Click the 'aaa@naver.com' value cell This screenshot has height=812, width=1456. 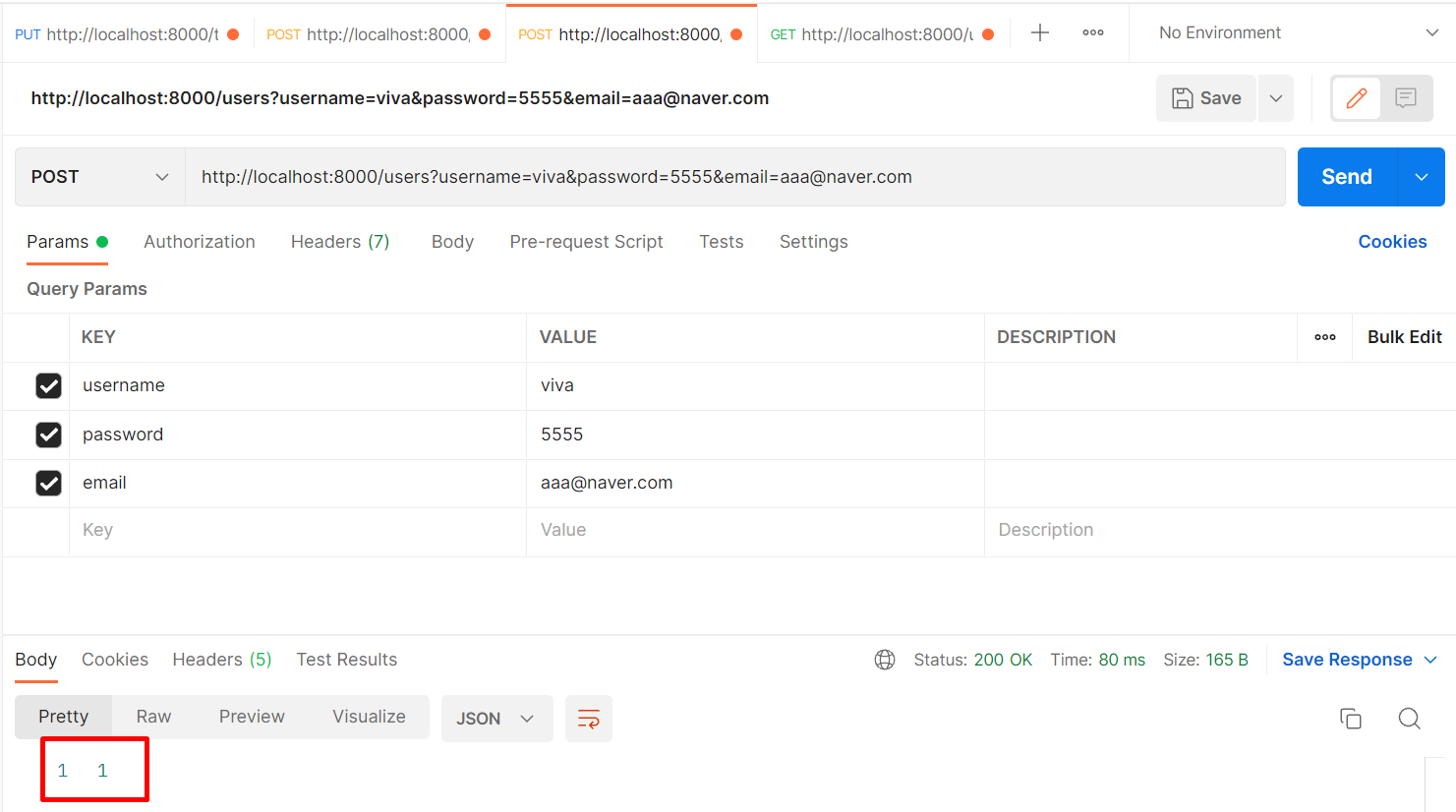click(755, 484)
